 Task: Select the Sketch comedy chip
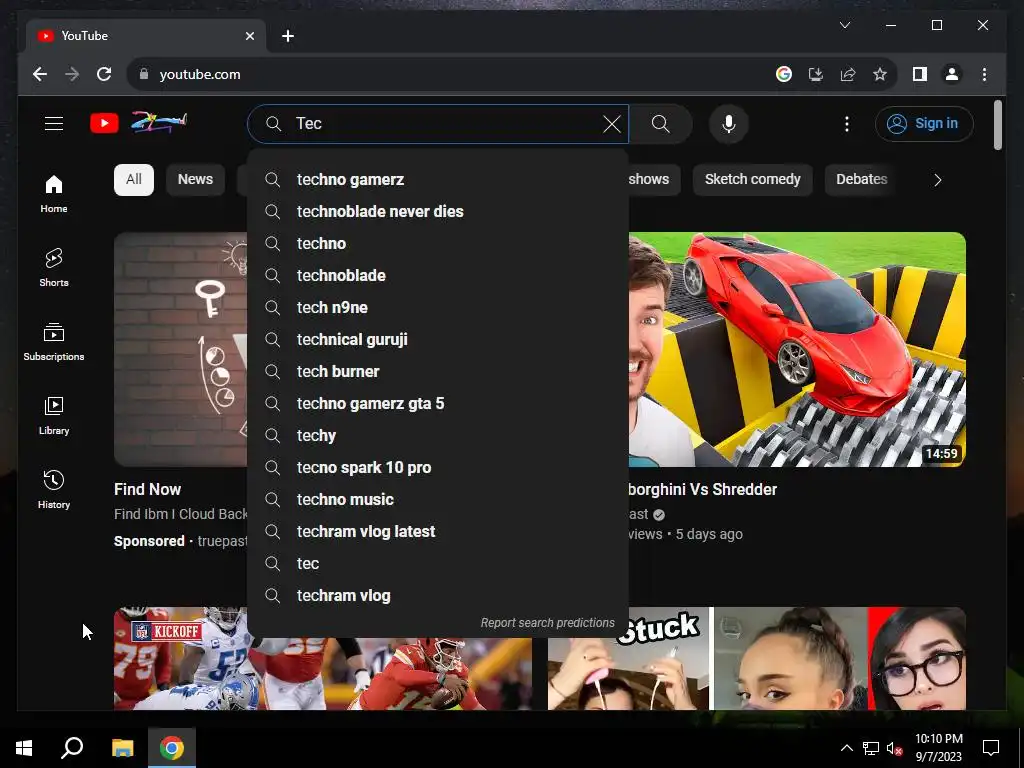pyautogui.click(x=752, y=180)
